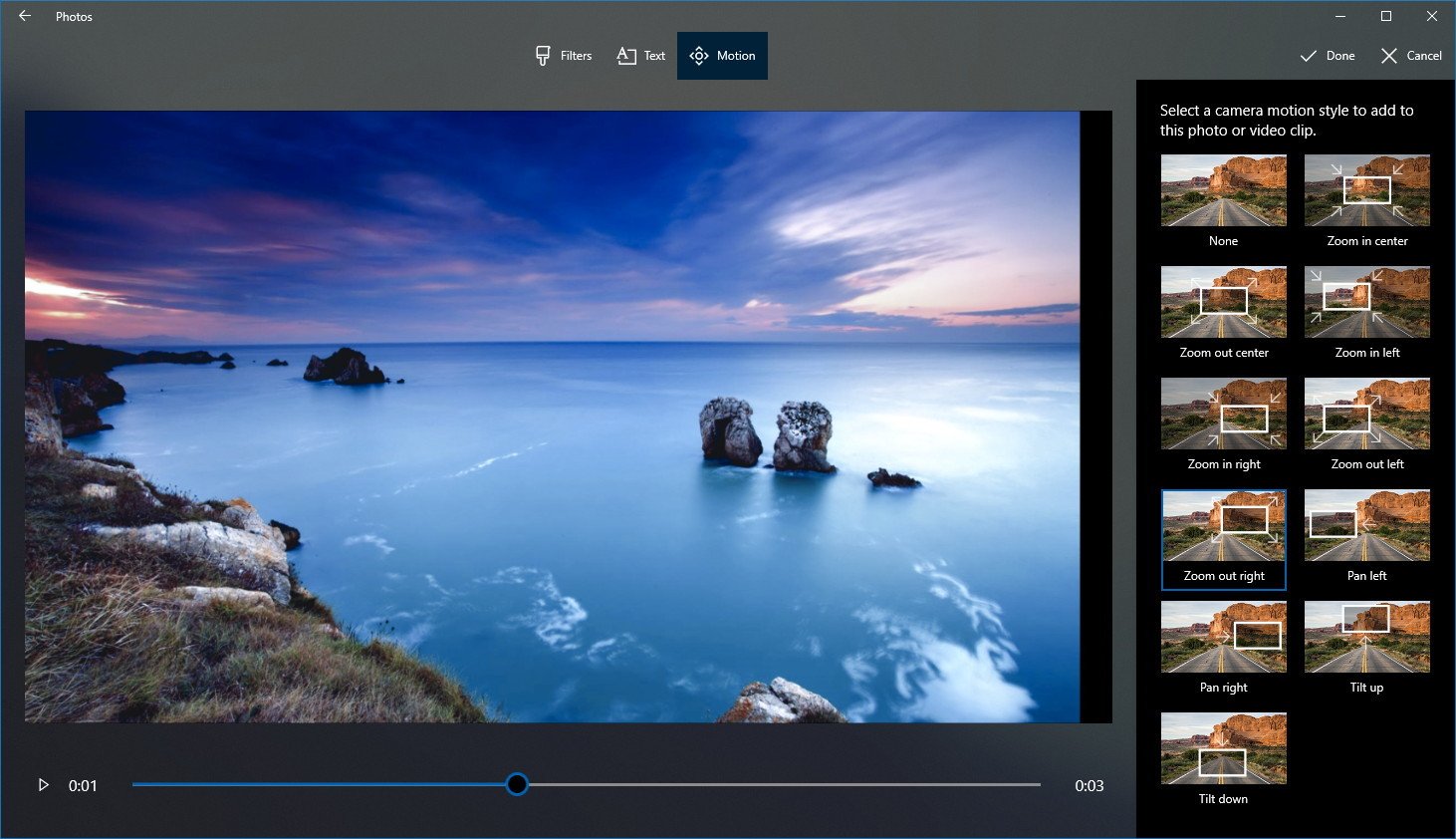The image size is (1456, 839).
Task: Click Done to apply changes
Action: pos(1328,56)
